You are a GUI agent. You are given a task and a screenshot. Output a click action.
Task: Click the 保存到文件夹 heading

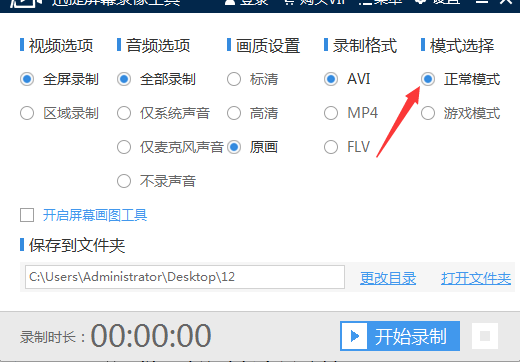tap(77, 246)
